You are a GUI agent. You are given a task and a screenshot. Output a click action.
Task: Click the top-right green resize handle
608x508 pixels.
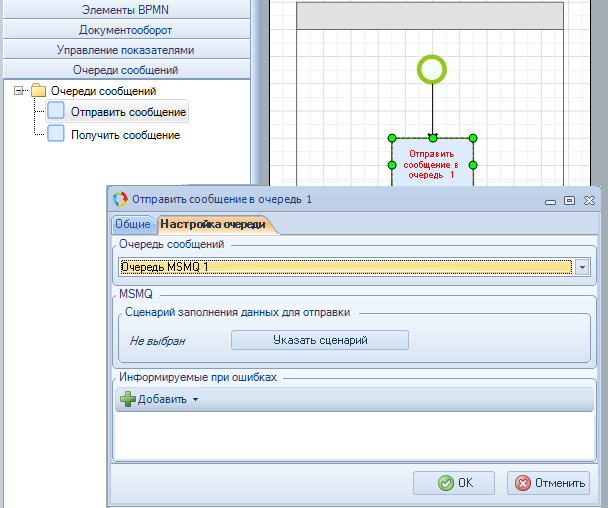pyautogui.click(x=473, y=138)
